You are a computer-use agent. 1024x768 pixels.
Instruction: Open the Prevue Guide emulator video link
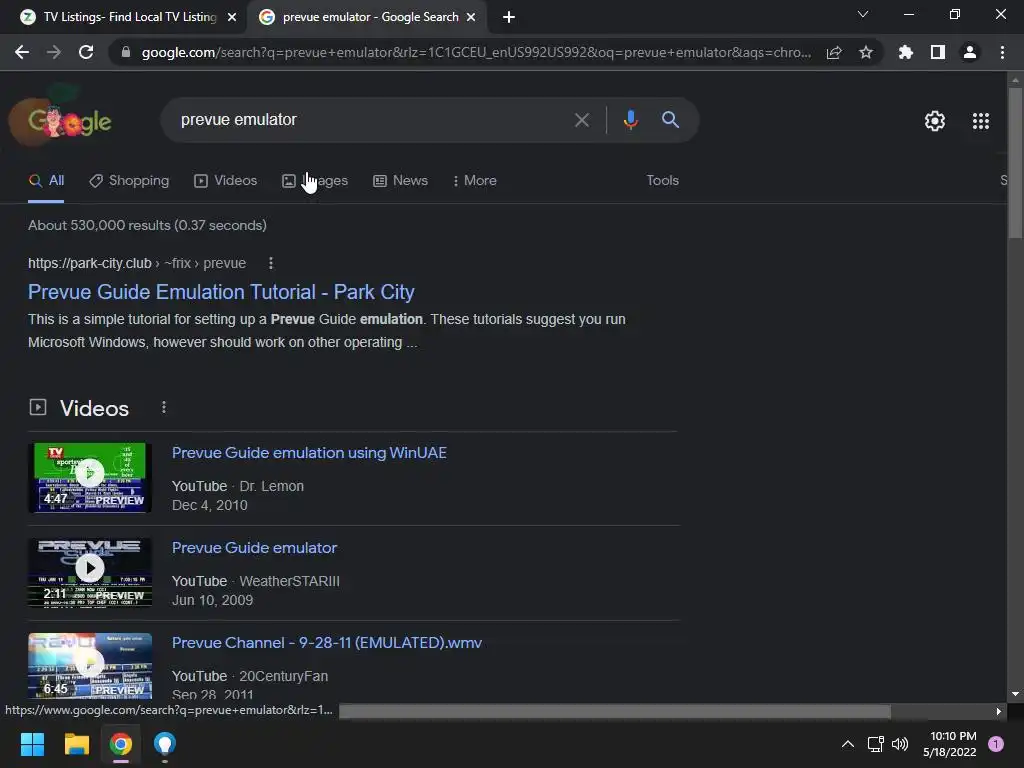pyautogui.click(x=254, y=548)
